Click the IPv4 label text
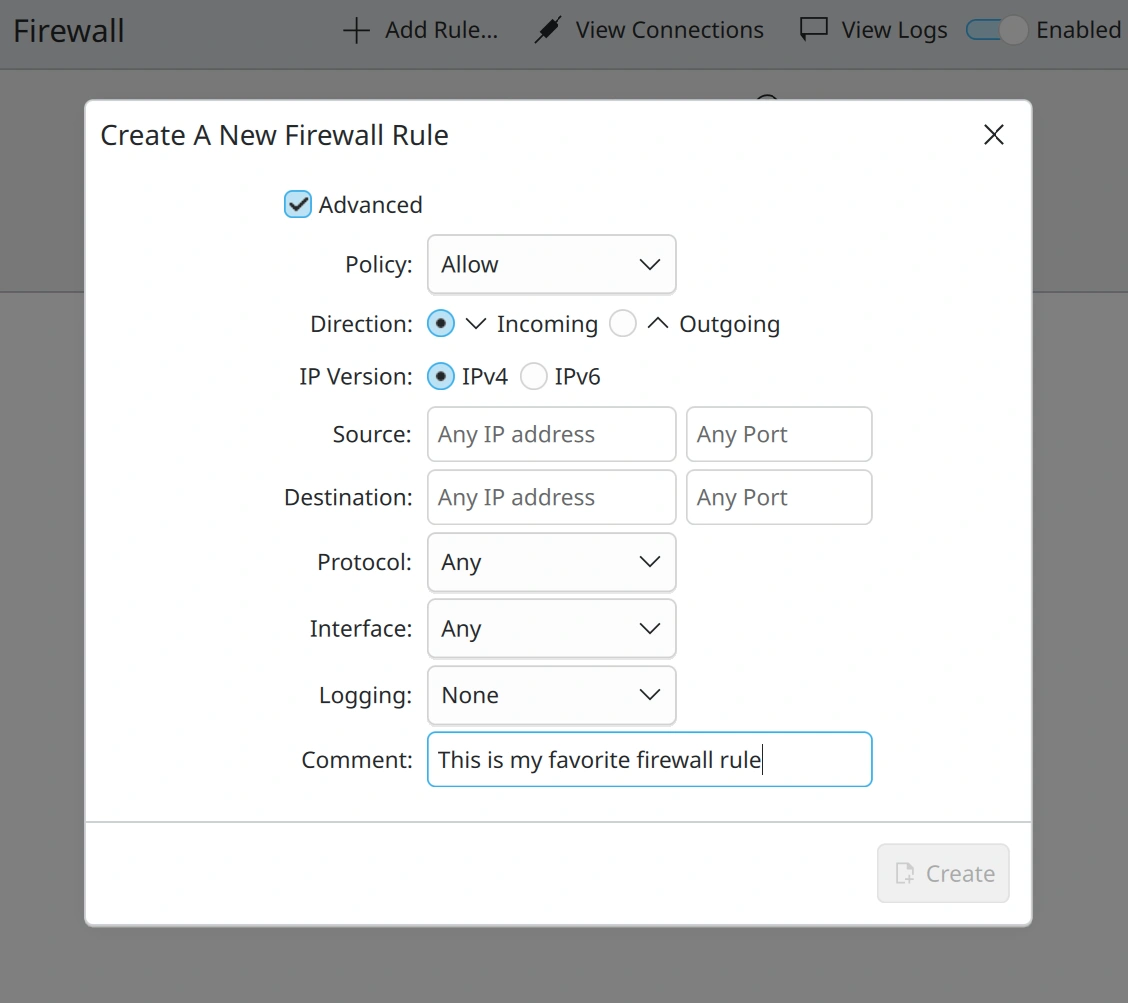This screenshot has width=1128, height=1003. (485, 376)
